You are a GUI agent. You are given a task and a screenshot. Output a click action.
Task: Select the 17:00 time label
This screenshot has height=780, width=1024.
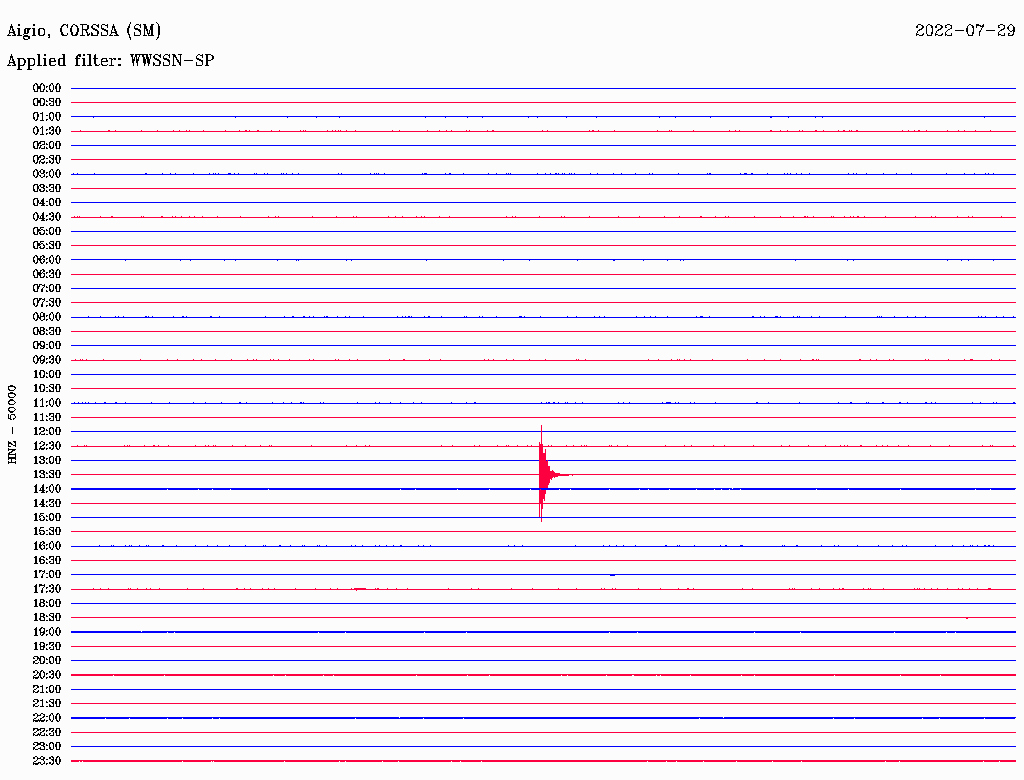47,575
